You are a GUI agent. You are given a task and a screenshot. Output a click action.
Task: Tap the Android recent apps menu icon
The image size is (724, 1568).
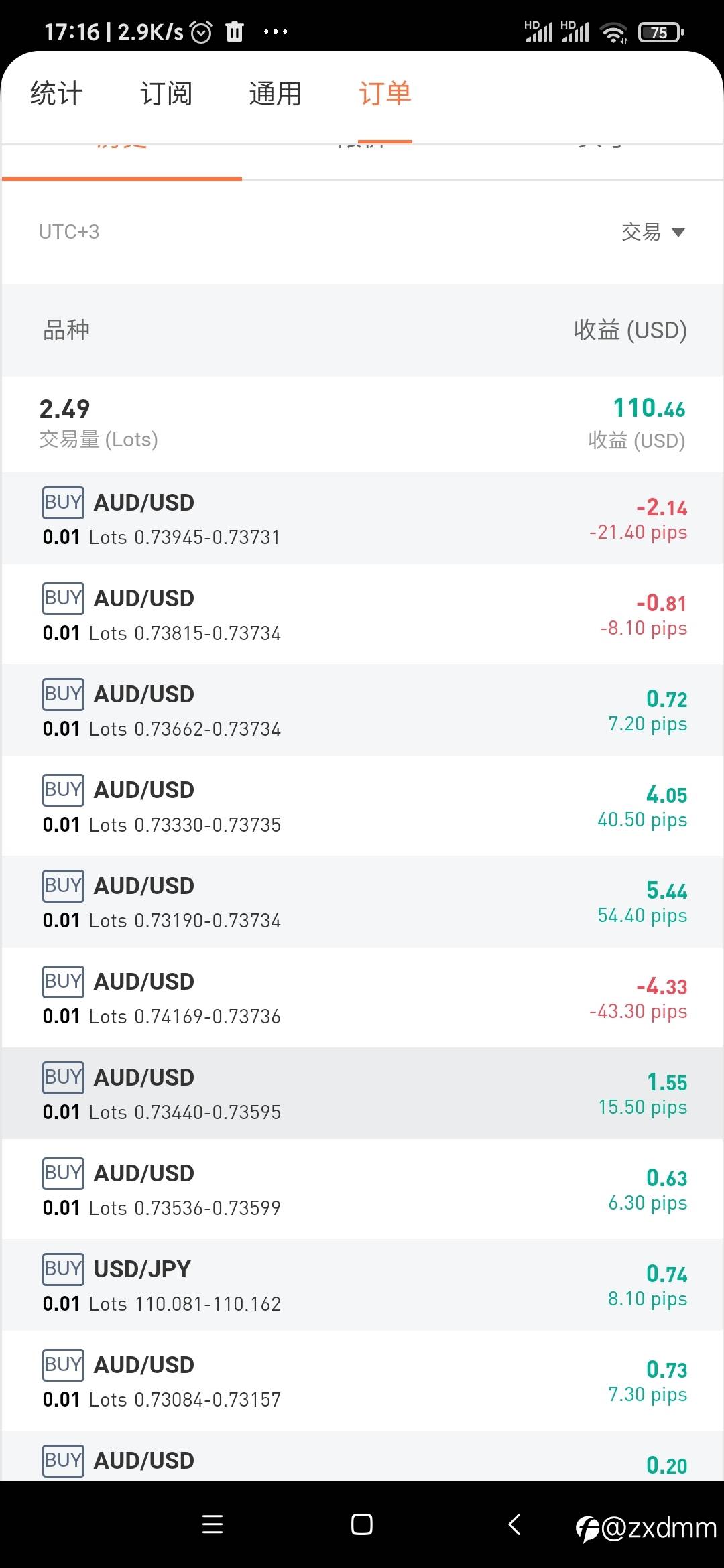(213, 1524)
